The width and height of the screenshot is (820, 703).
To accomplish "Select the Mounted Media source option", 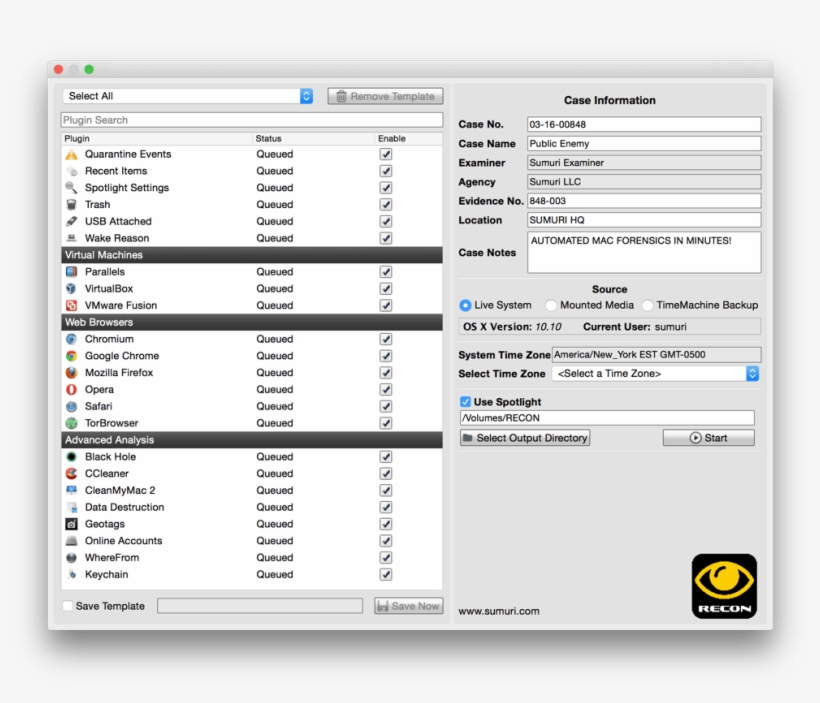I will (551, 305).
